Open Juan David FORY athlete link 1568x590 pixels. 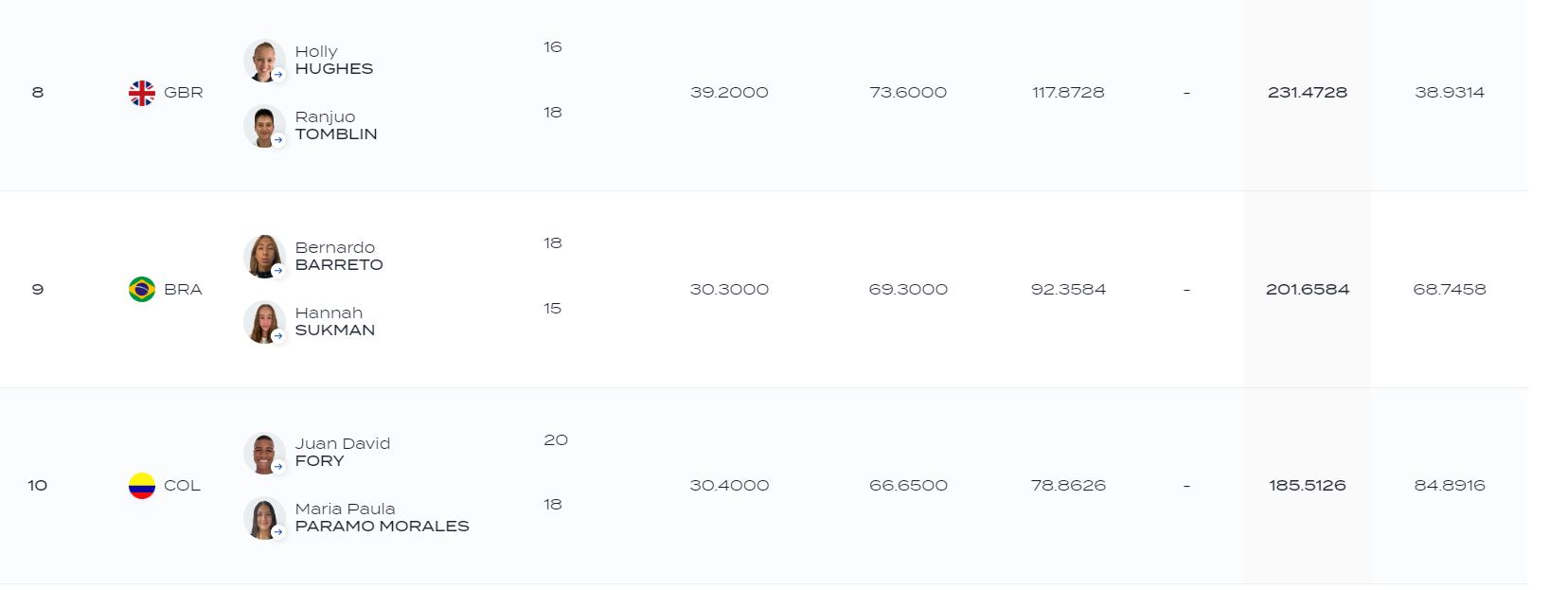[x=343, y=452]
